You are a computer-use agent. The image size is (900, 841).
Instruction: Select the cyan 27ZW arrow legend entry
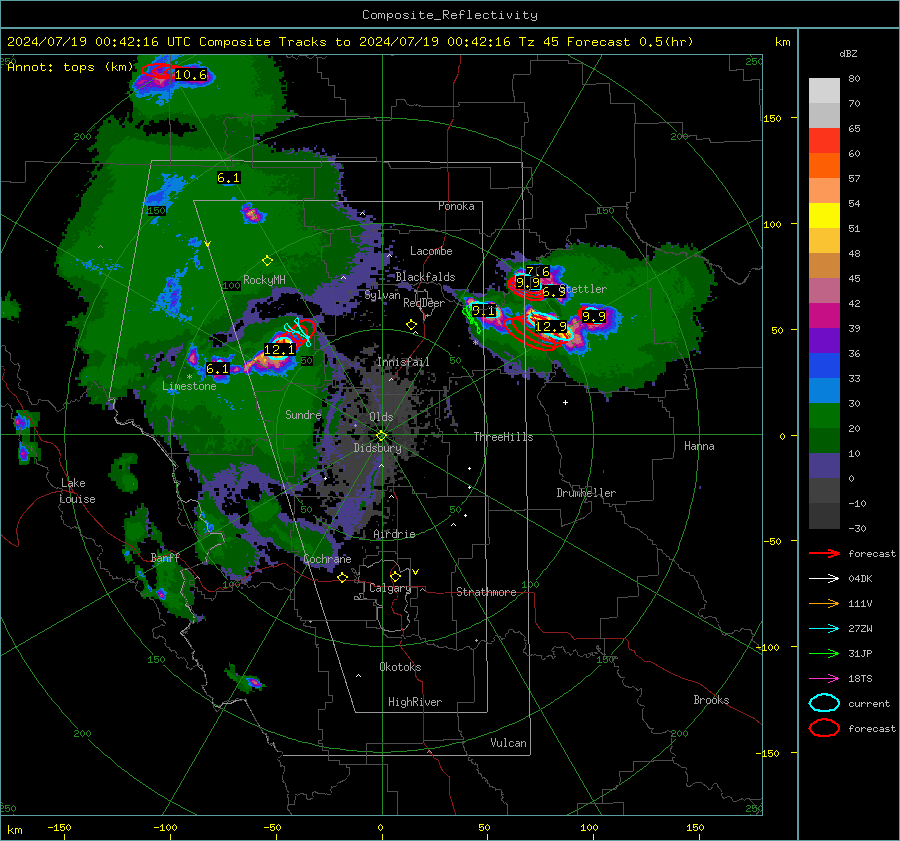pos(824,629)
